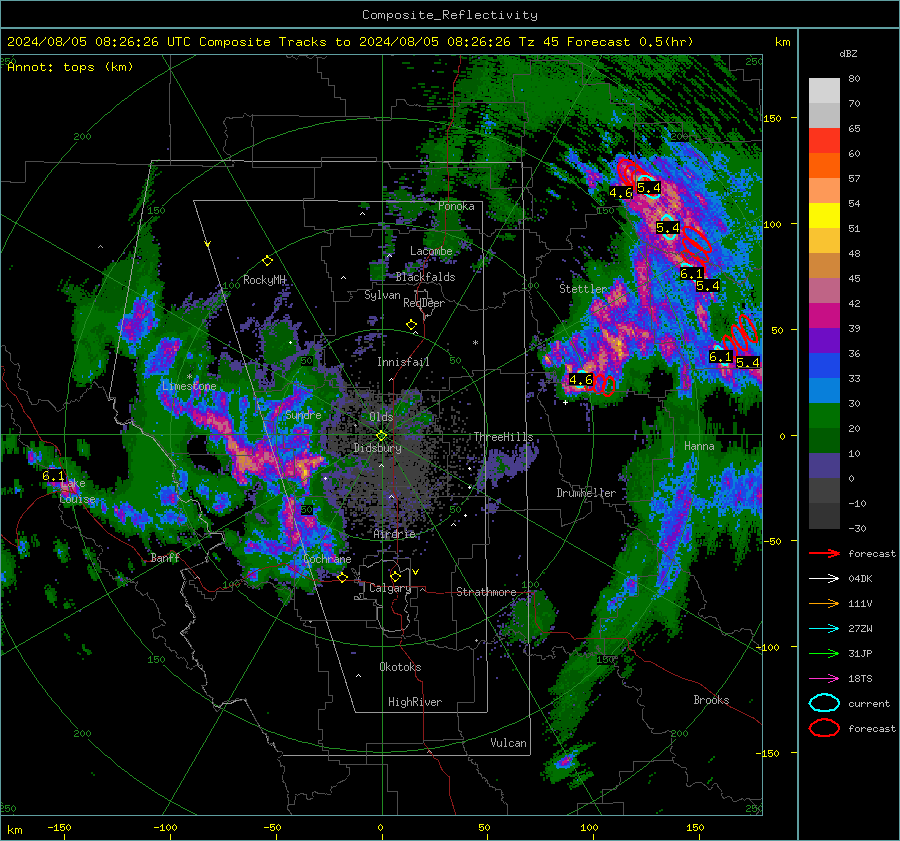Click the Innisfail city label
Viewport: 900px width, 841px height.
(403, 362)
